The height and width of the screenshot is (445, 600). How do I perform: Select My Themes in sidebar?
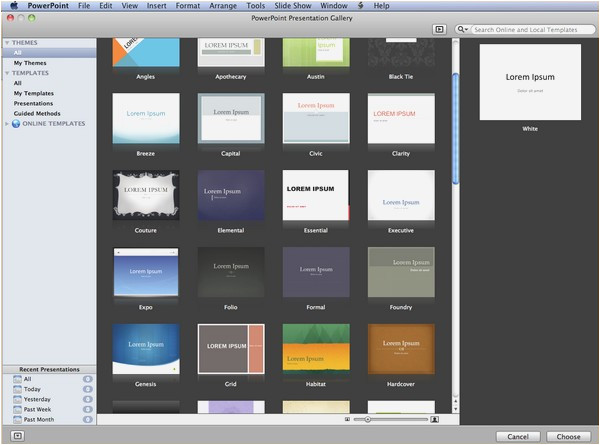tap(49, 63)
